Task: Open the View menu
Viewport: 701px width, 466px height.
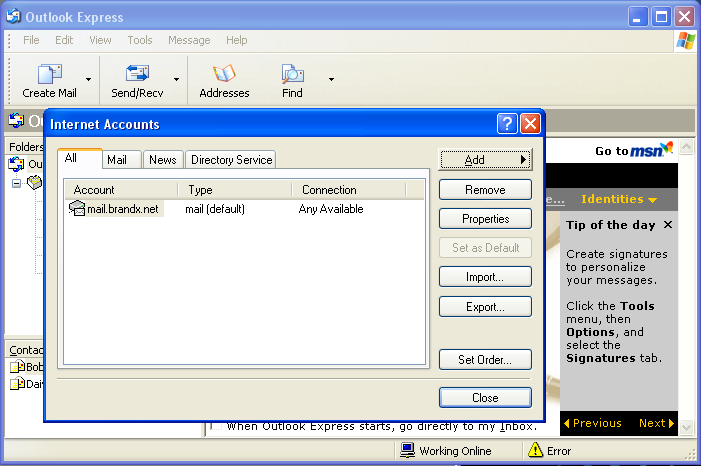Action: coord(100,40)
